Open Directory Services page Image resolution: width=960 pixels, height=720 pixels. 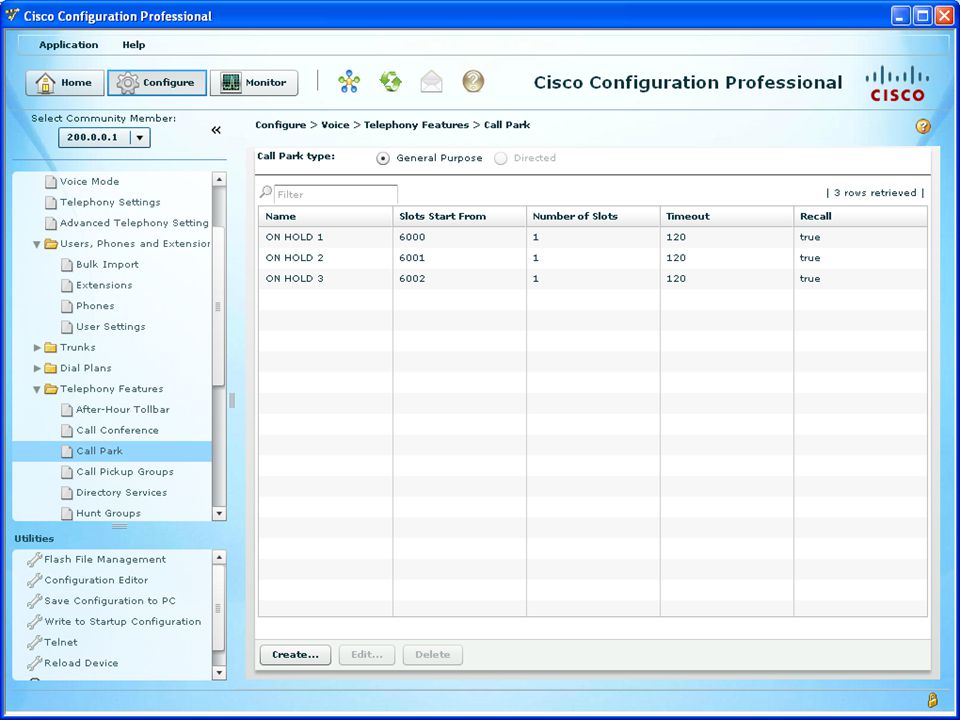[x=121, y=493]
